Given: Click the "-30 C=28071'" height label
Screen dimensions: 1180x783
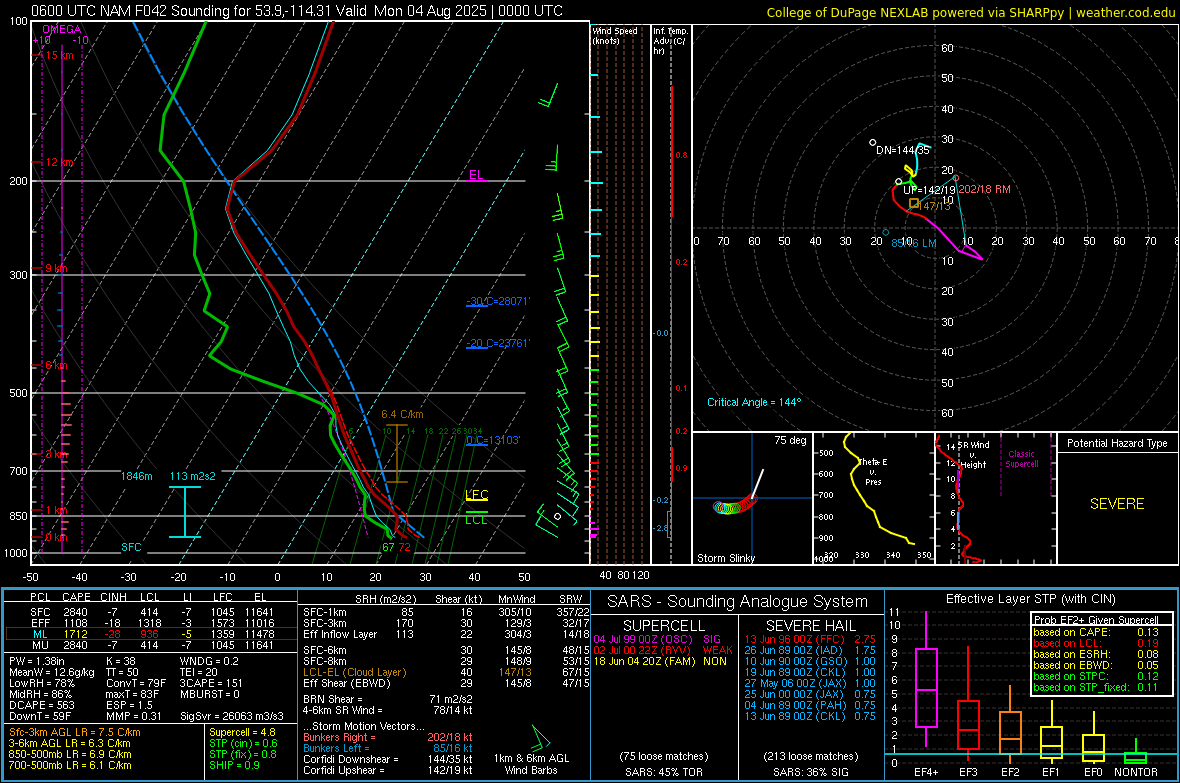Looking at the screenshot, I should (x=498, y=301).
